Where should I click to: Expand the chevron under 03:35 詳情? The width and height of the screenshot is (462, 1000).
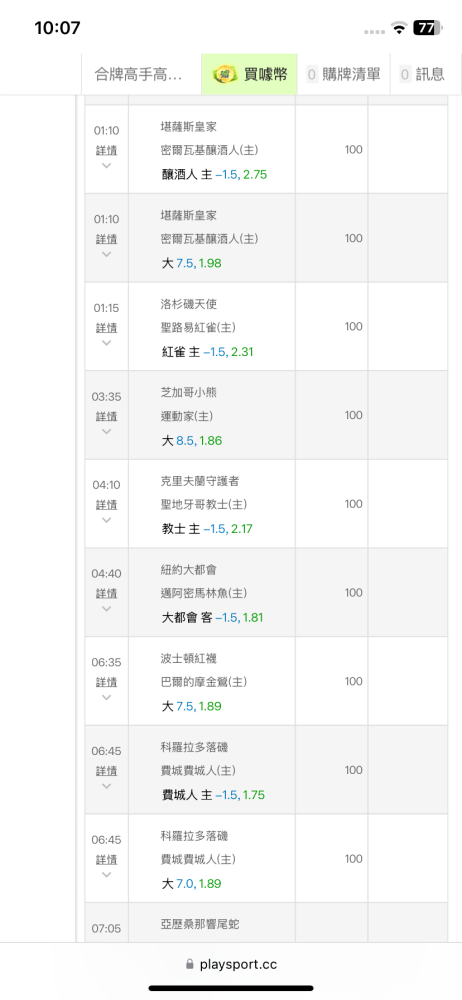point(107,431)
